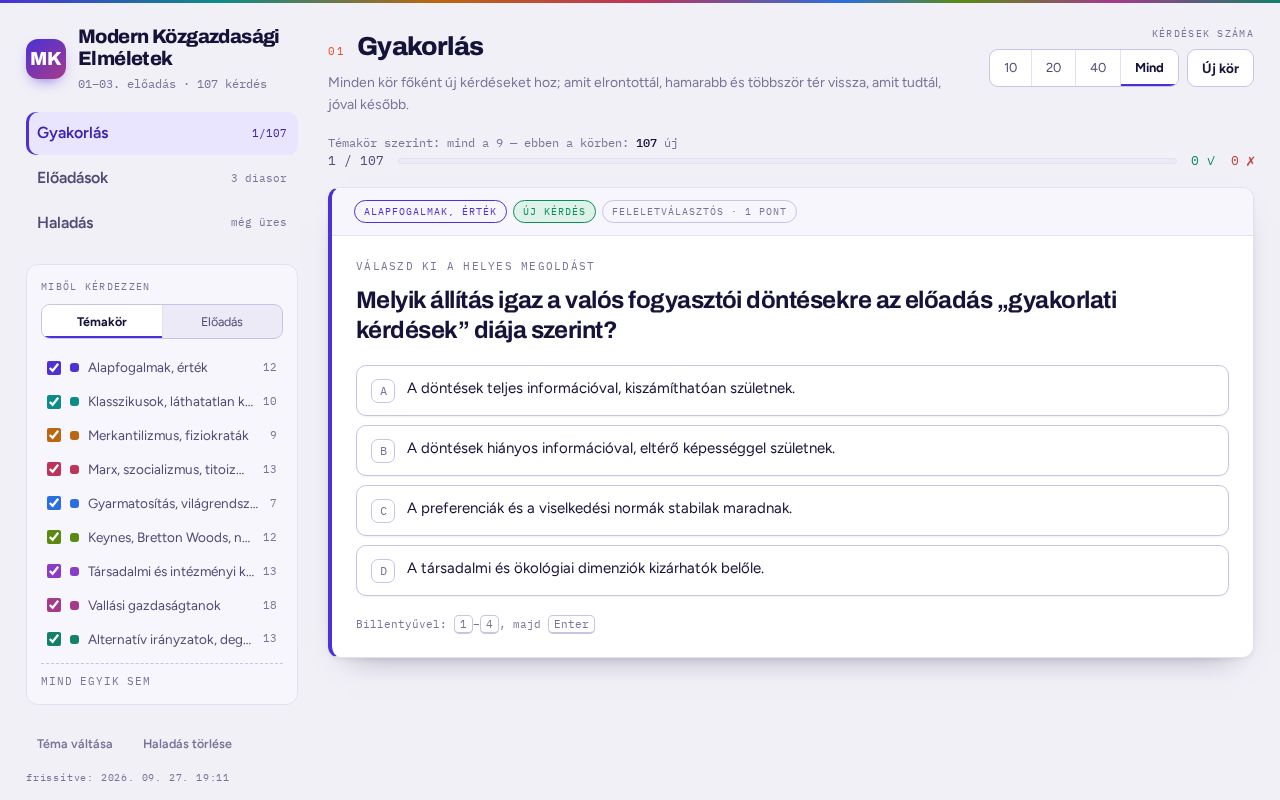
Task: Click the MK app logo icon
Action: pos(46,59)
